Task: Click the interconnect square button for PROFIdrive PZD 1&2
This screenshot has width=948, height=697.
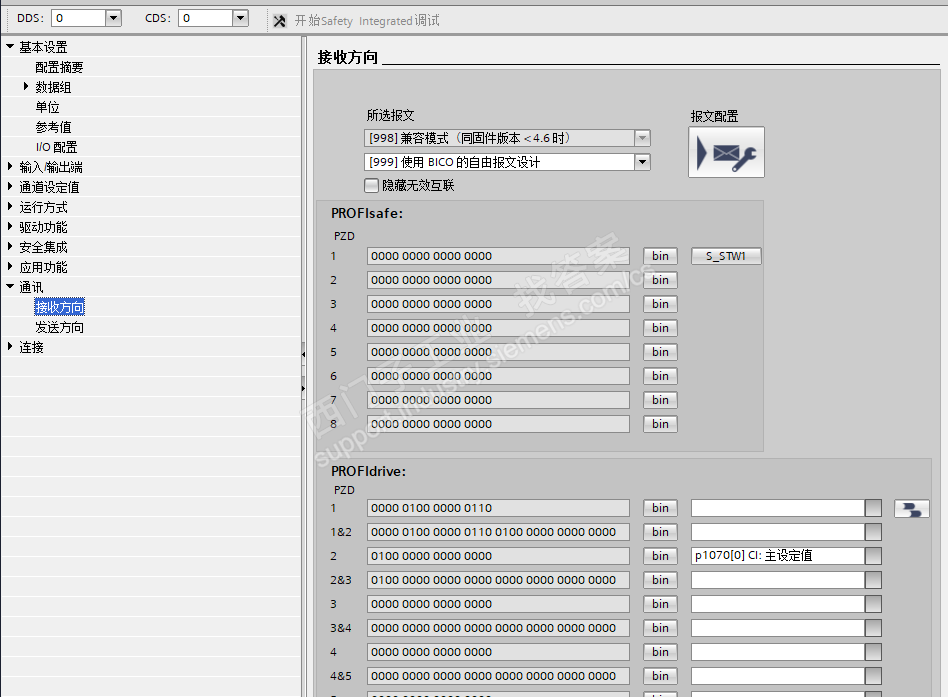Action: [x=873, y=532]
